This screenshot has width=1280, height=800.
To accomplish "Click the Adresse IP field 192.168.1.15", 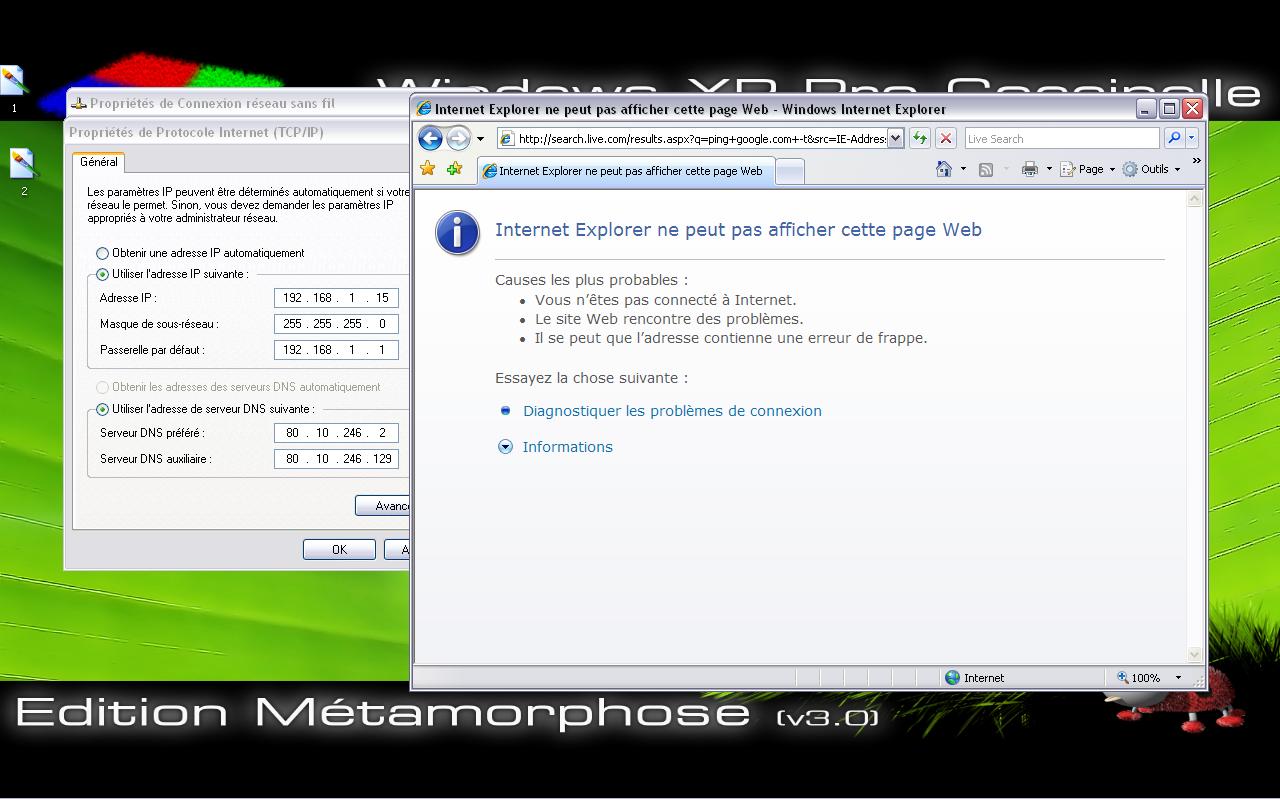I will point(336,298).
